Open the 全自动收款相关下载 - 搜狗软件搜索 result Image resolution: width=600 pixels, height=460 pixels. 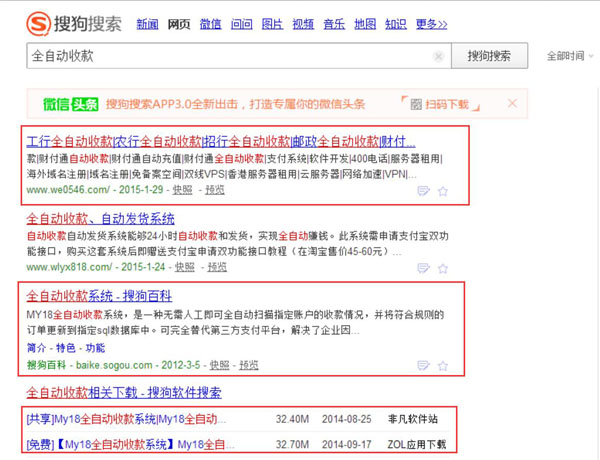124,393
